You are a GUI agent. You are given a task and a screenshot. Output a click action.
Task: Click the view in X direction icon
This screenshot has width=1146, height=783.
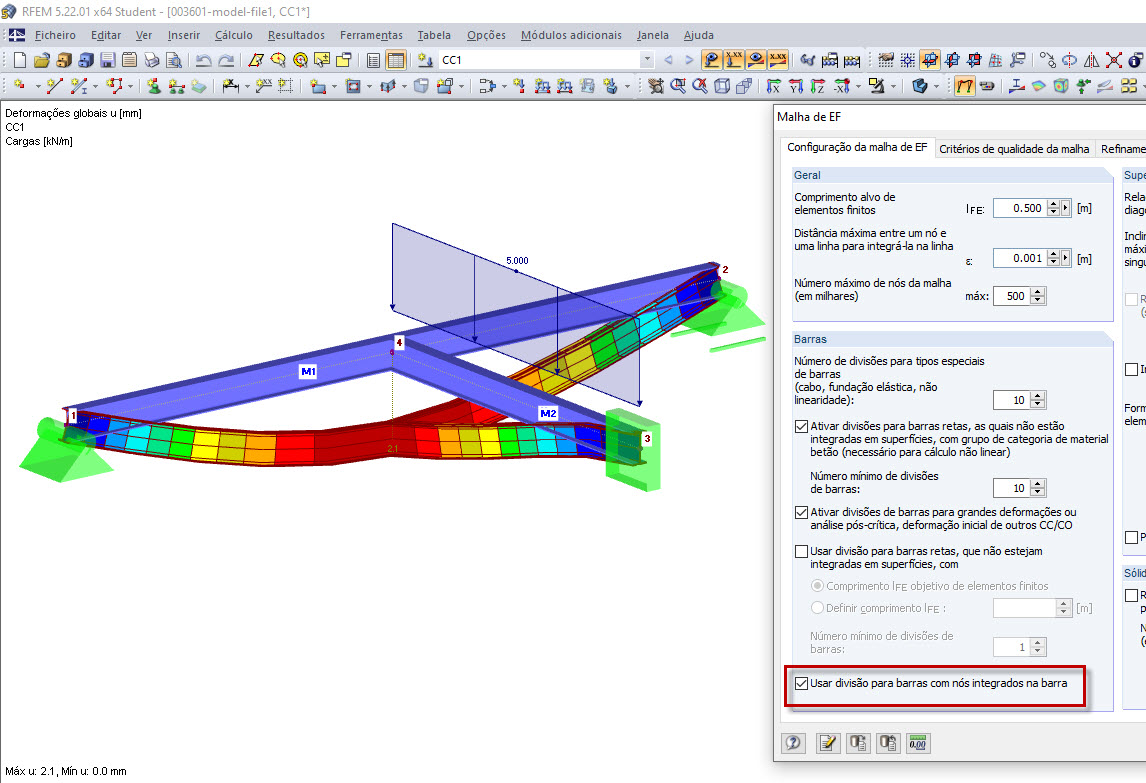[774, 86]
